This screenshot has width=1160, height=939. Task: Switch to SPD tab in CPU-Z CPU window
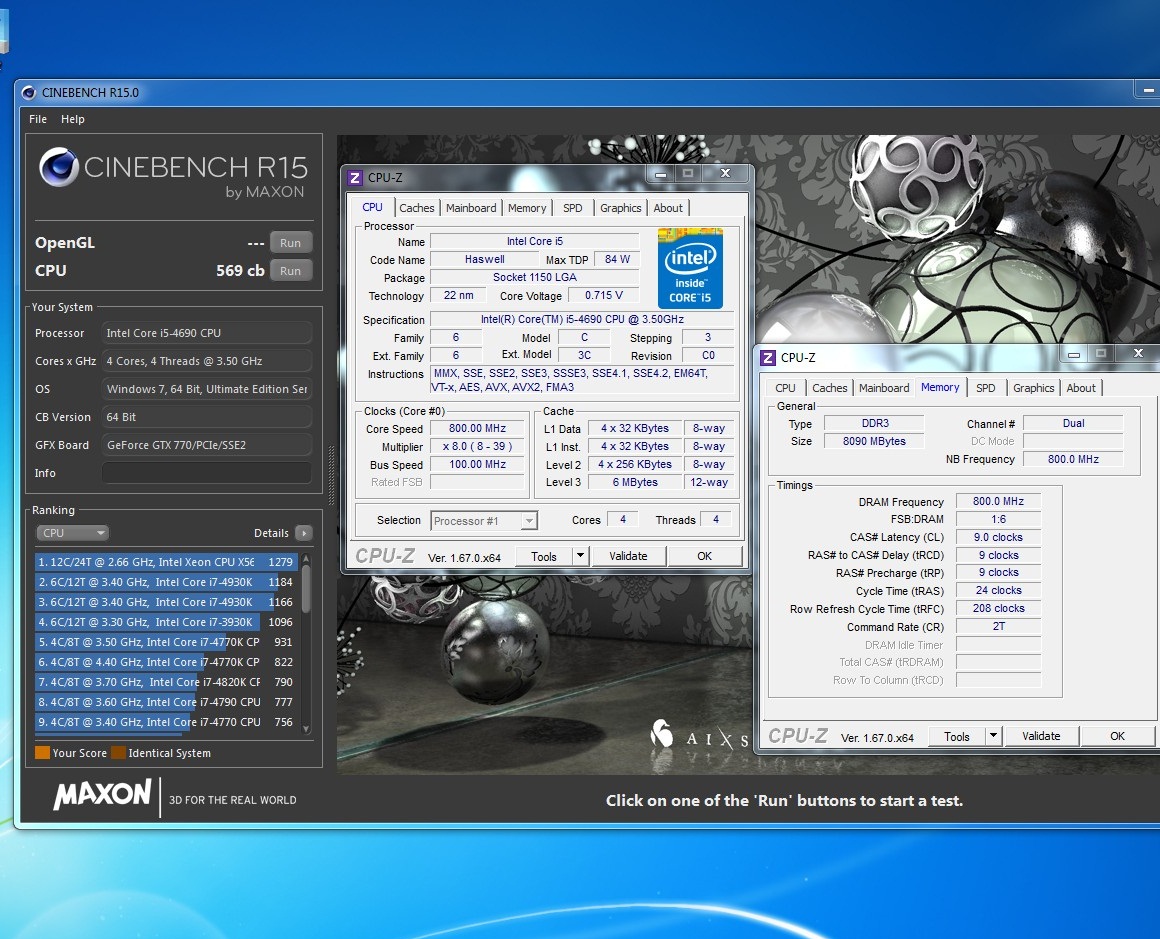(x=573, y=208)
